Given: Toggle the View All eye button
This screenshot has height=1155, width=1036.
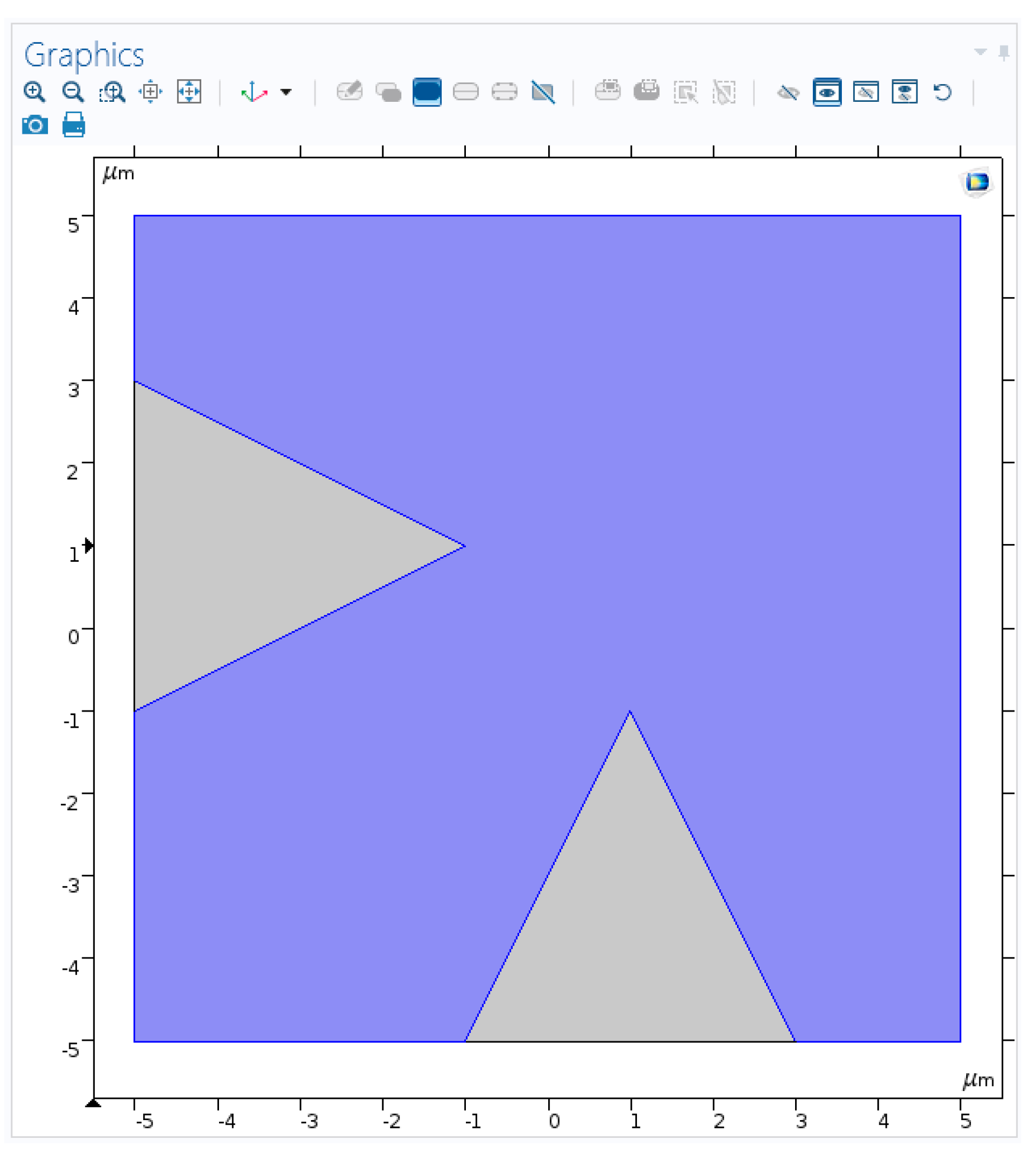Looking at the screenshot, I should [x=904, y=92].
